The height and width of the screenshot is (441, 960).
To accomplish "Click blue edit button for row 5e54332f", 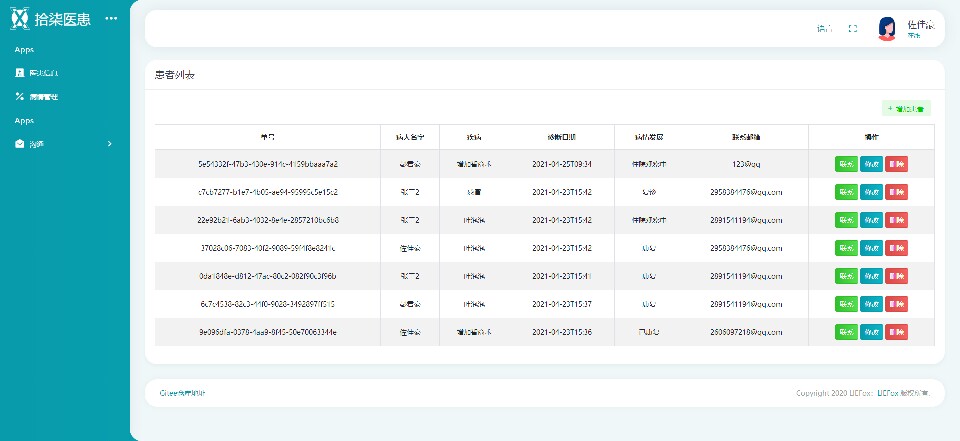I will [x=871, y=164].
